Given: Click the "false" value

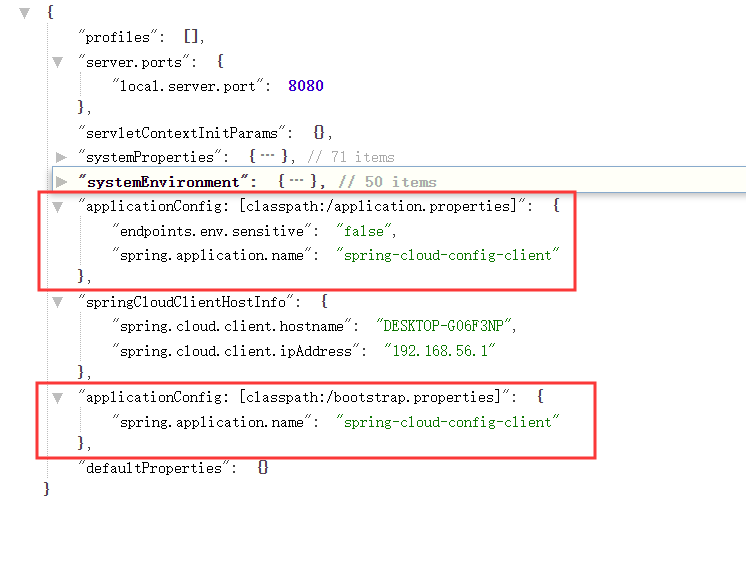Looking at the screenshot, I should coord(364,231).
